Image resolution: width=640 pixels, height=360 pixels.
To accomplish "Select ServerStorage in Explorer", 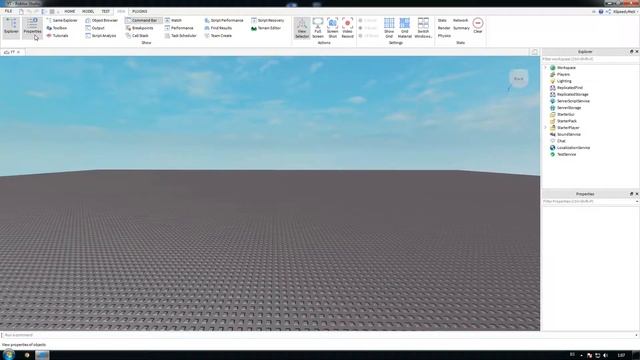I will 569,108.
